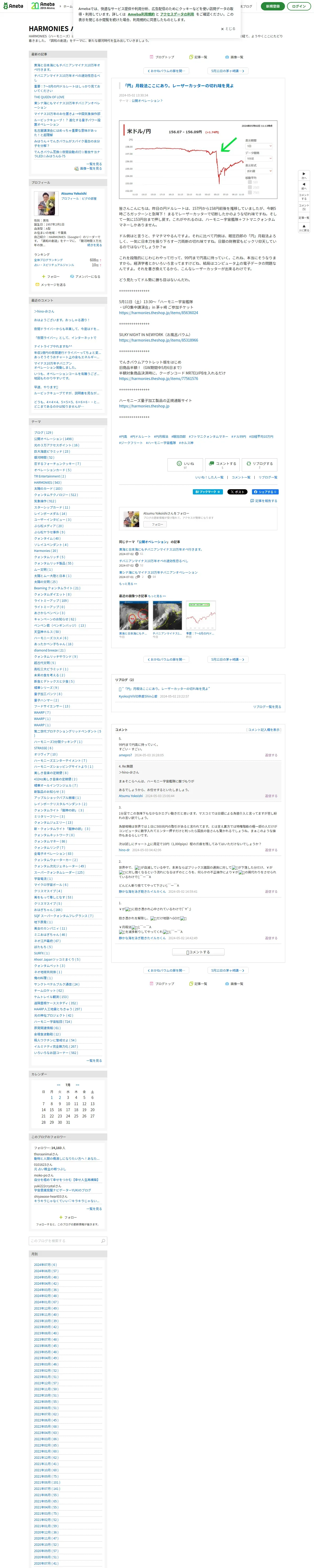Open theme HARMONIES ( 543 )

[48, 482]
